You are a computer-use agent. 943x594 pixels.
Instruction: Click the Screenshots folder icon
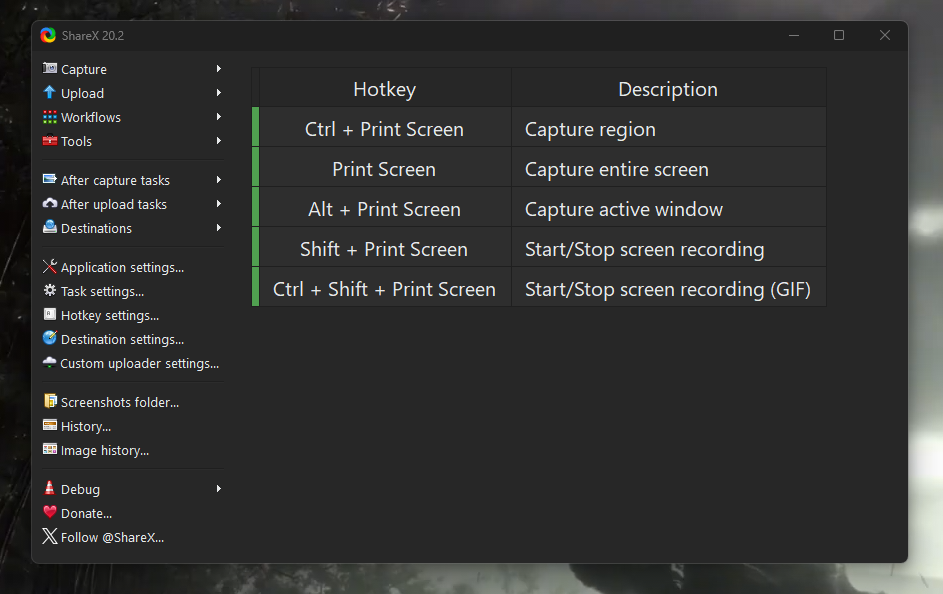50,401
